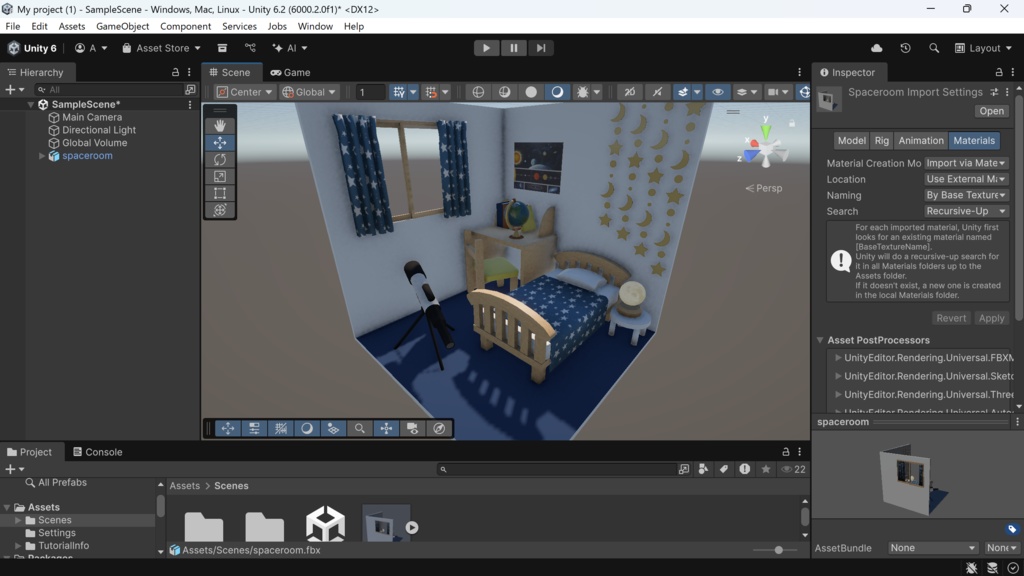Screen dimensions: 1024x576
Task: Toggle Inspector panel lock
Action: (999, 72)
